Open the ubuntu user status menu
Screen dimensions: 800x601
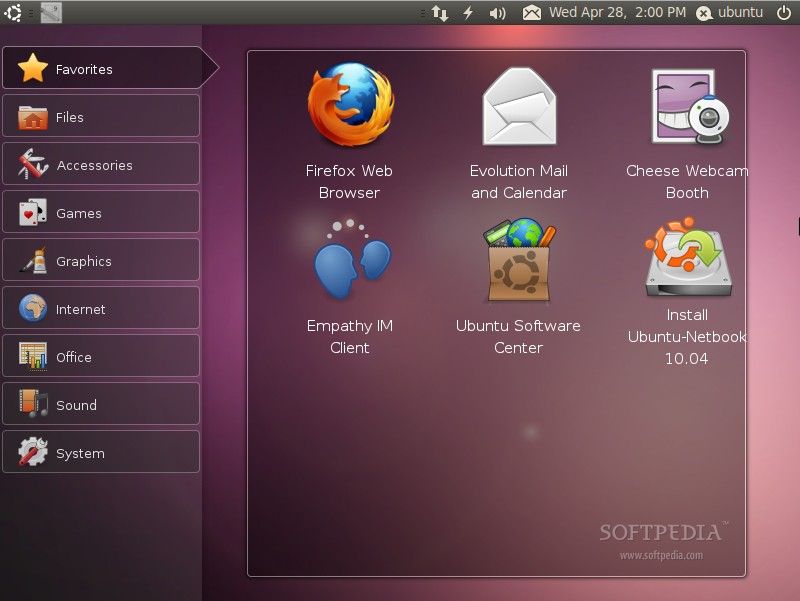coord(730,13)
